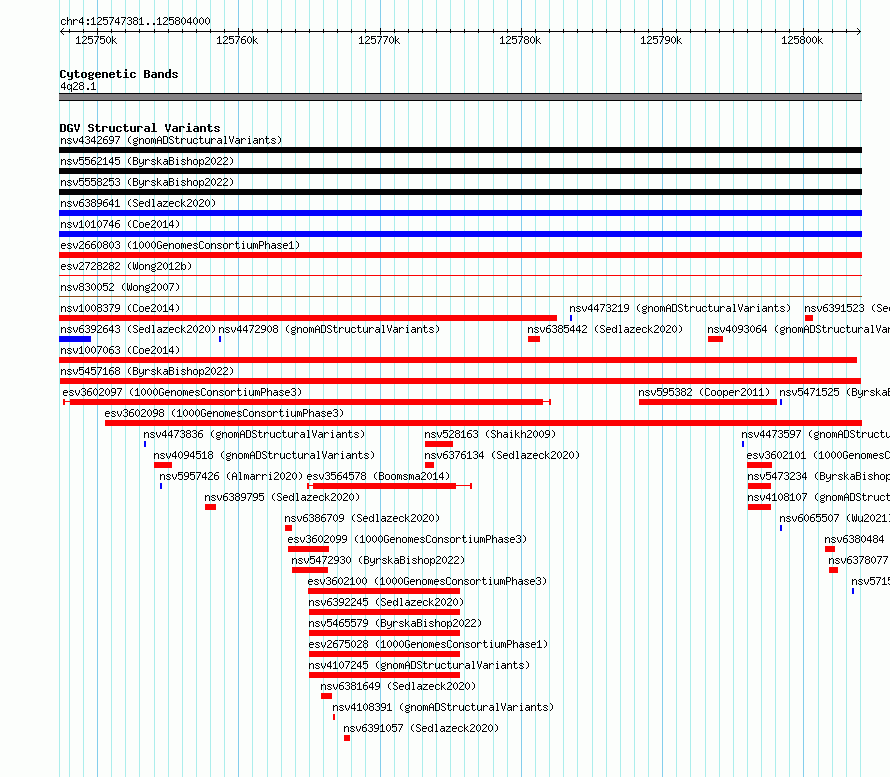This screenshot has width=890, height=777.
Task: Click the red bar under nsv528163
Action: (x=439, y=444)
